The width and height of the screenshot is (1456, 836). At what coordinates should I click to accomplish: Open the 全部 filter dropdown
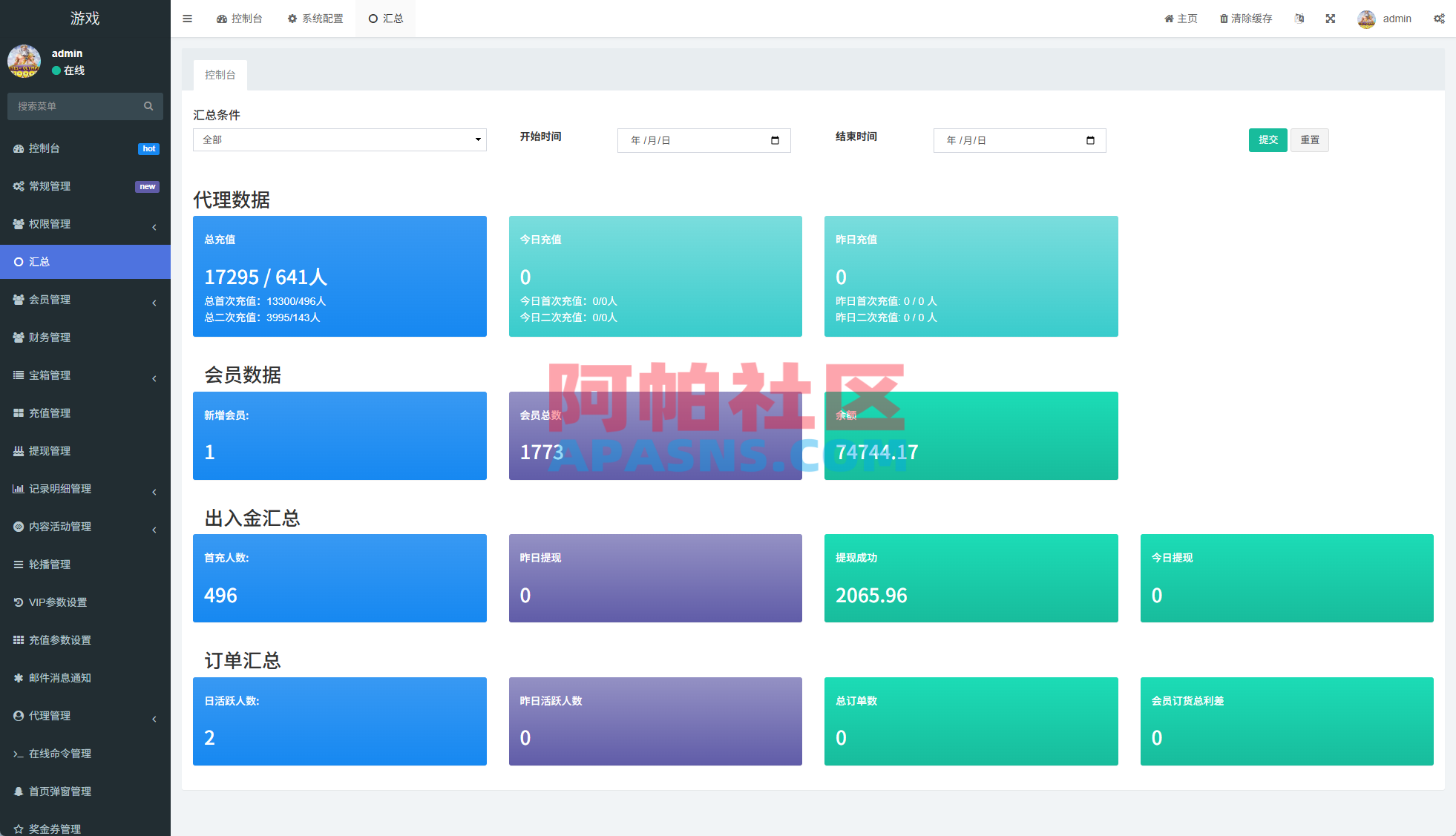[339, 139]
